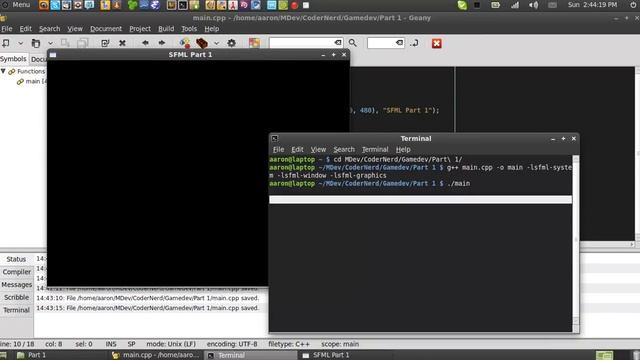The height and width of the screenshot is (360, 640).
Task: Focus the Go to line field
Action: tap(382, 43)
